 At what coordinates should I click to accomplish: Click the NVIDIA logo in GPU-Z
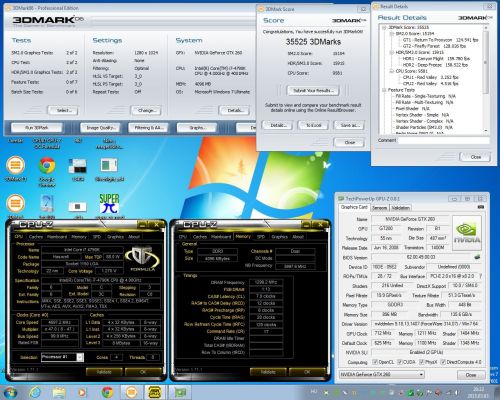pos(467,233)
